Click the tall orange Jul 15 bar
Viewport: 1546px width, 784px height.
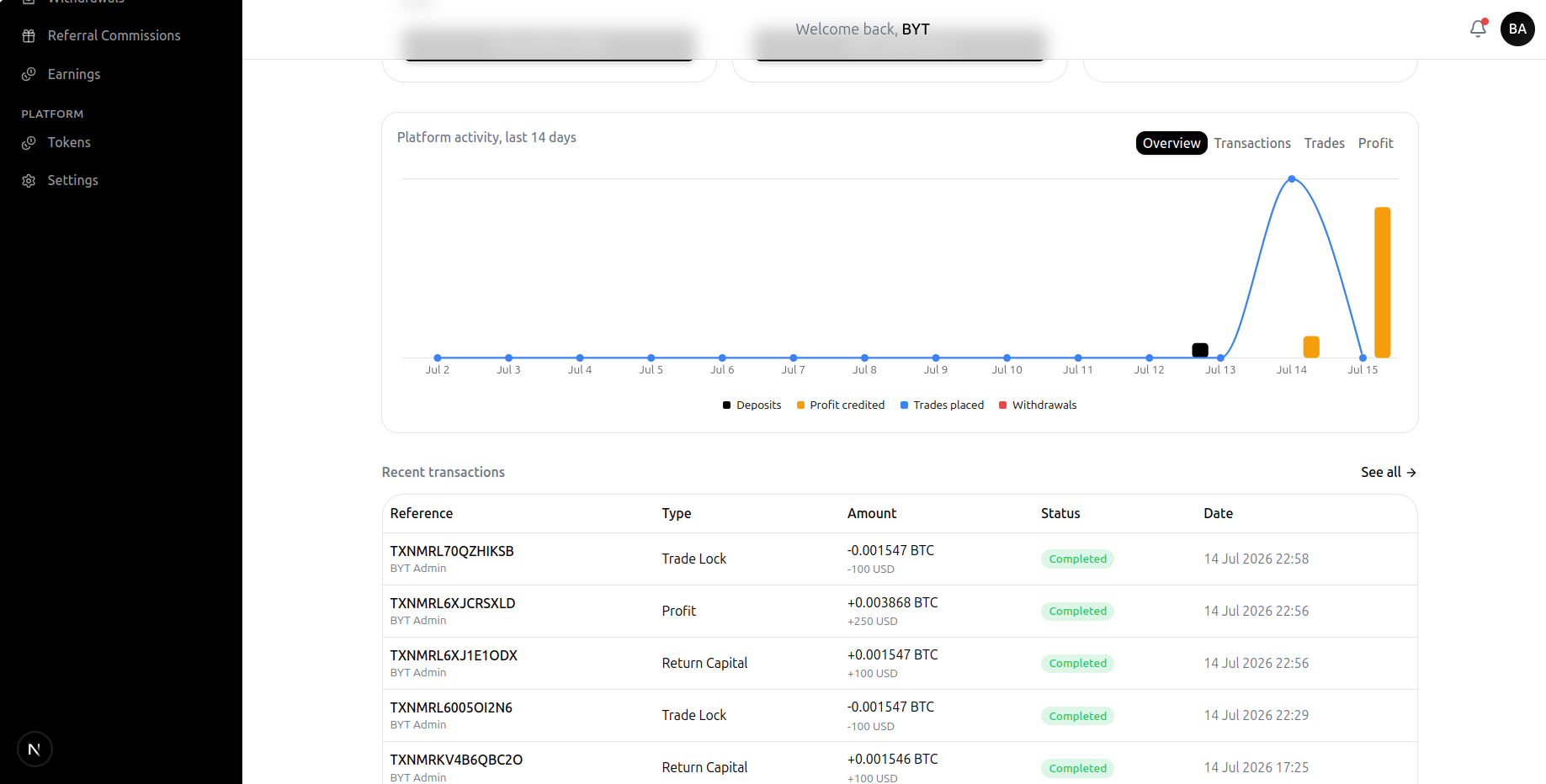1383,283
